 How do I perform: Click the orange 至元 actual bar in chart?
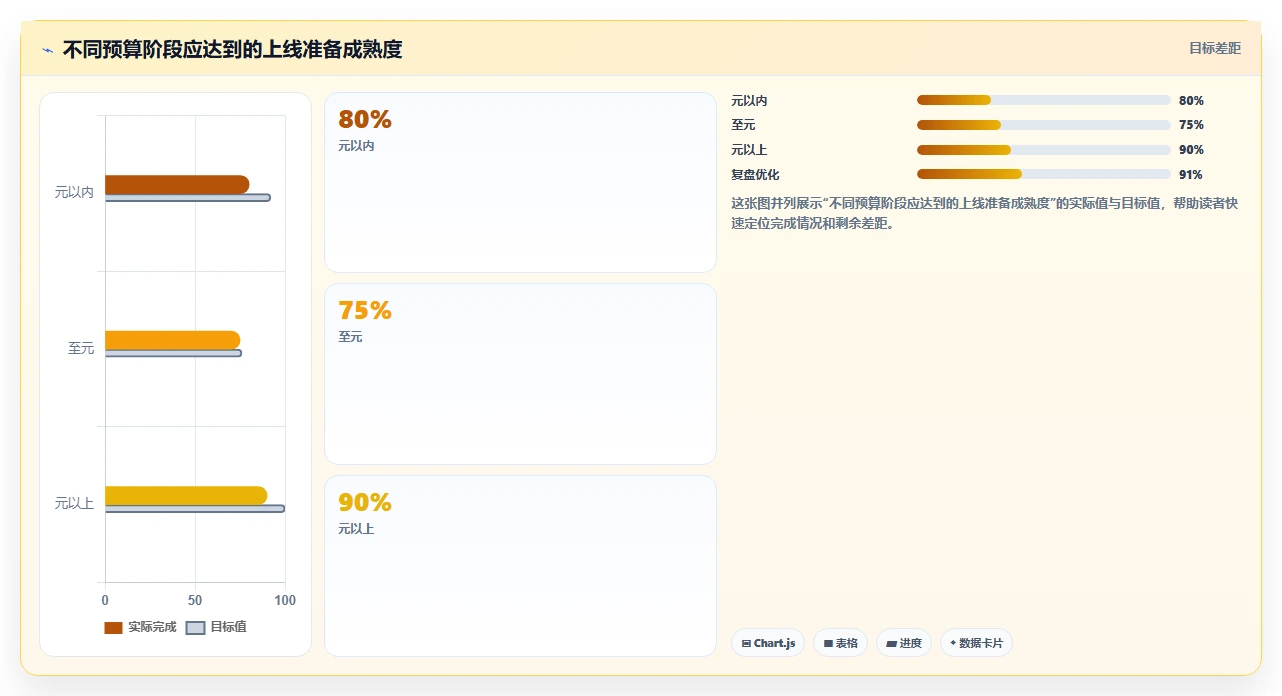[x=172, y=340]
